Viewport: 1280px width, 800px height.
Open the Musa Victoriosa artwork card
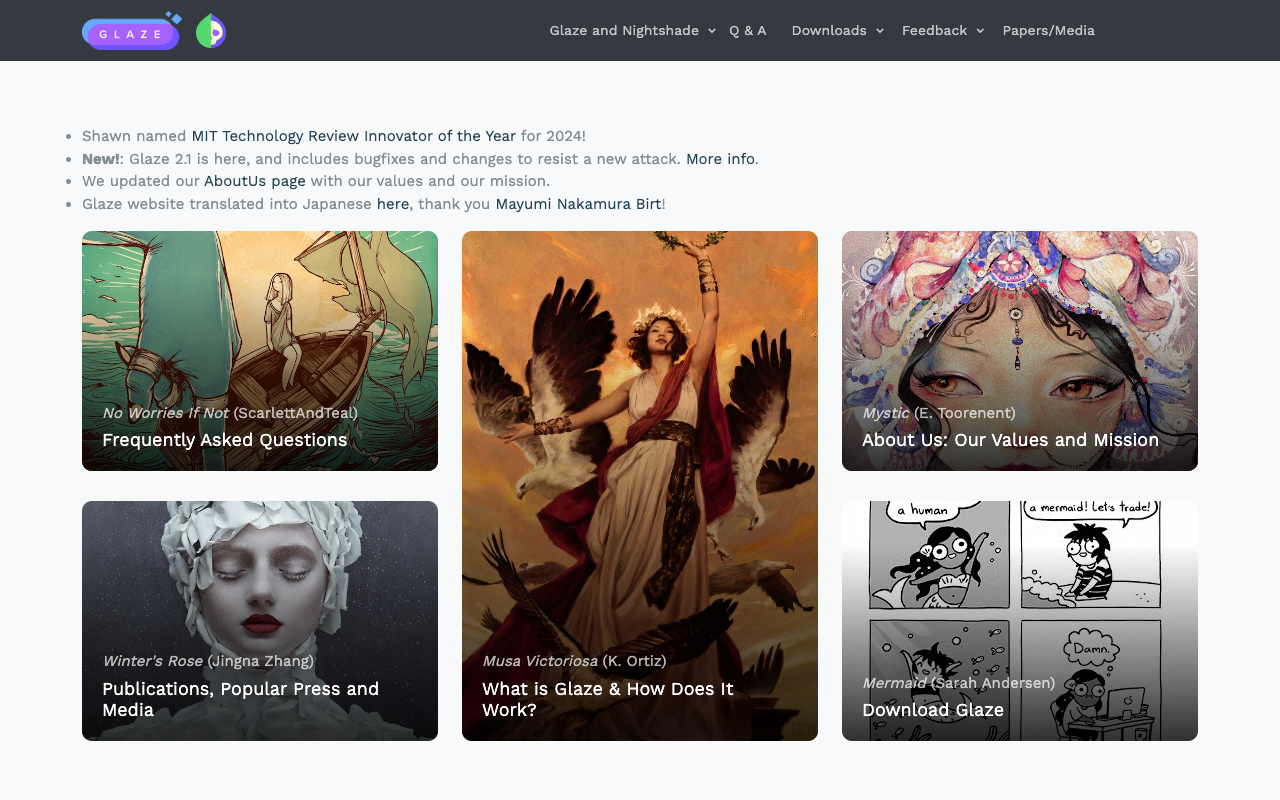(640, 486)
